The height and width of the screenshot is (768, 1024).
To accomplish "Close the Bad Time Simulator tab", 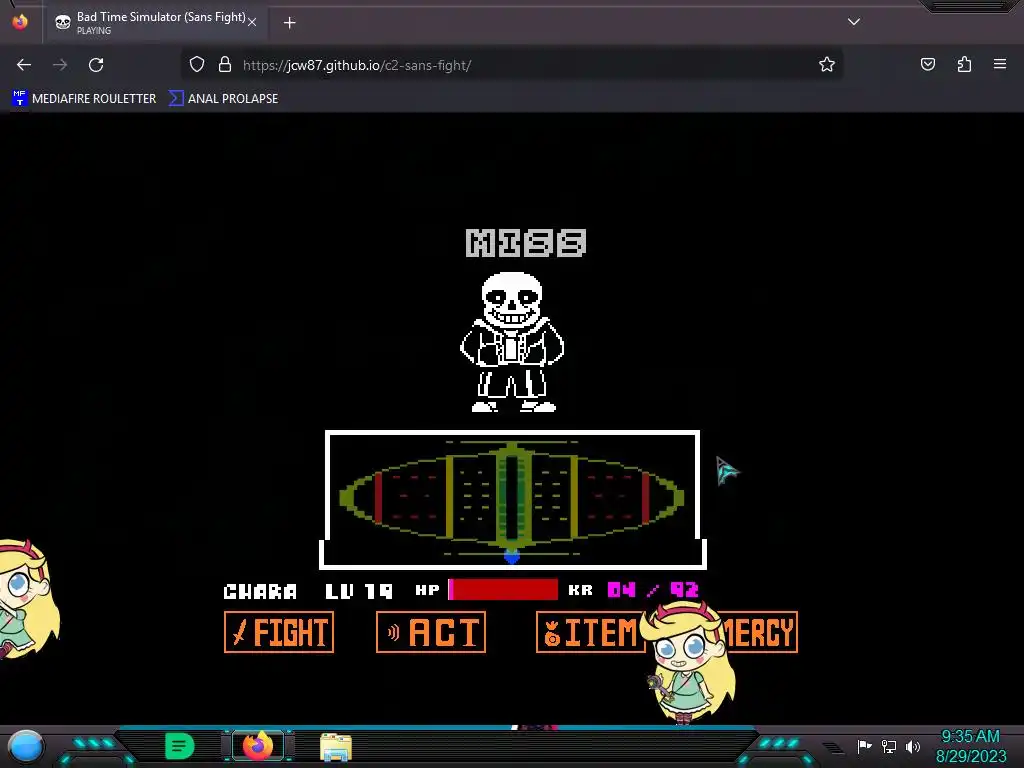I will coord(252,22).
